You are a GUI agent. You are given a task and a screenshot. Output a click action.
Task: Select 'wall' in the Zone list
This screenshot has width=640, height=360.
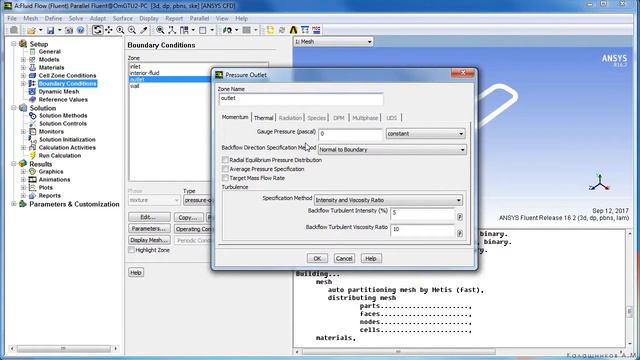click(x=135, y=86)
